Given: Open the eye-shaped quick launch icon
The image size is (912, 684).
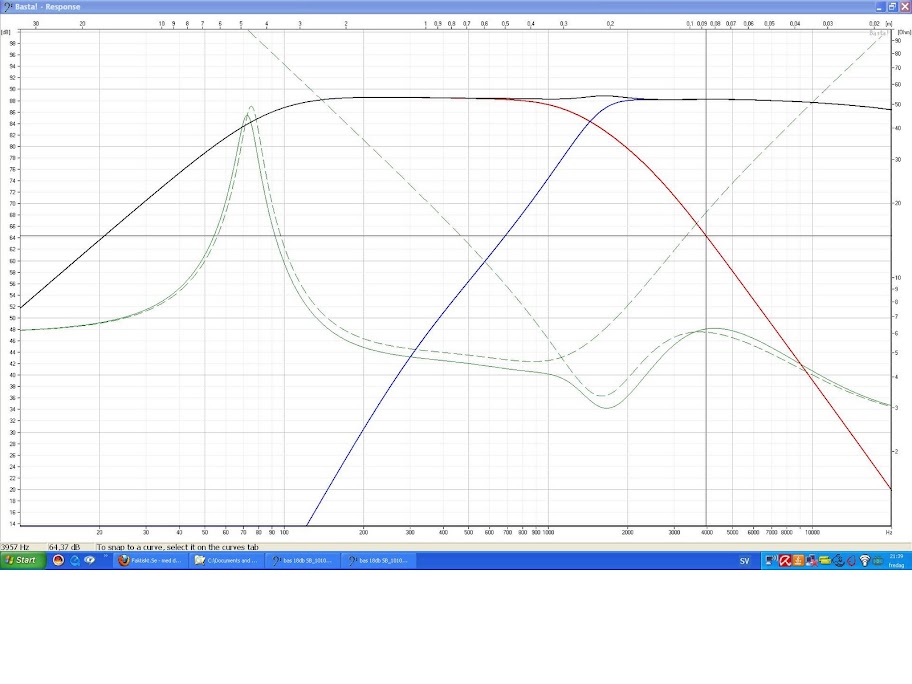Looking at the screenshot, I should pyautogui.click(x=90, y=560).
